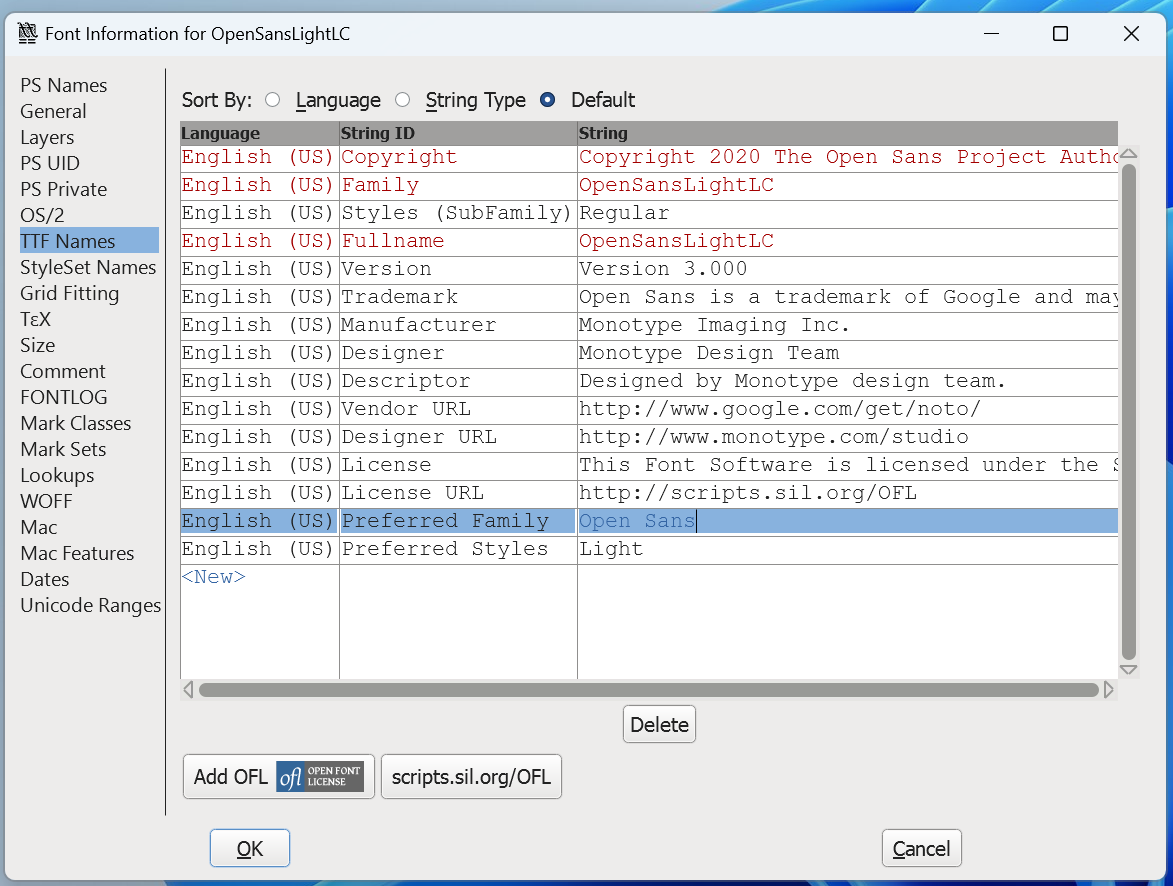Click the horizontal scroll right arrow
This screenshot has height=886, width=1173.
point(1108,690)
